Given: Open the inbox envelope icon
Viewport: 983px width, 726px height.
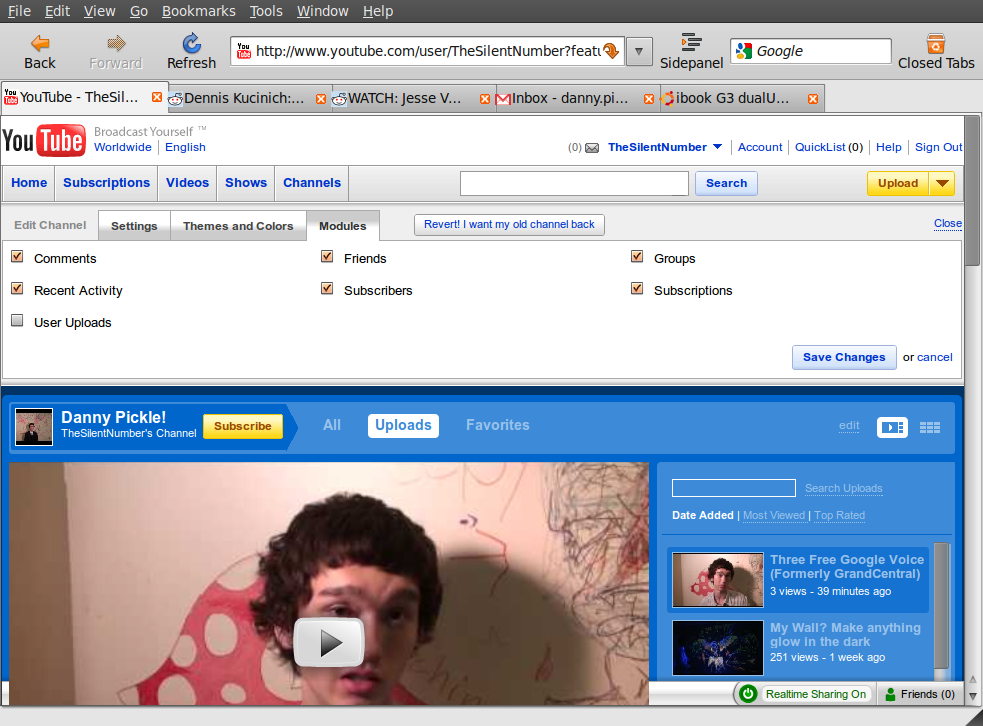Looking at the screenshot, I should pos(592,148).
